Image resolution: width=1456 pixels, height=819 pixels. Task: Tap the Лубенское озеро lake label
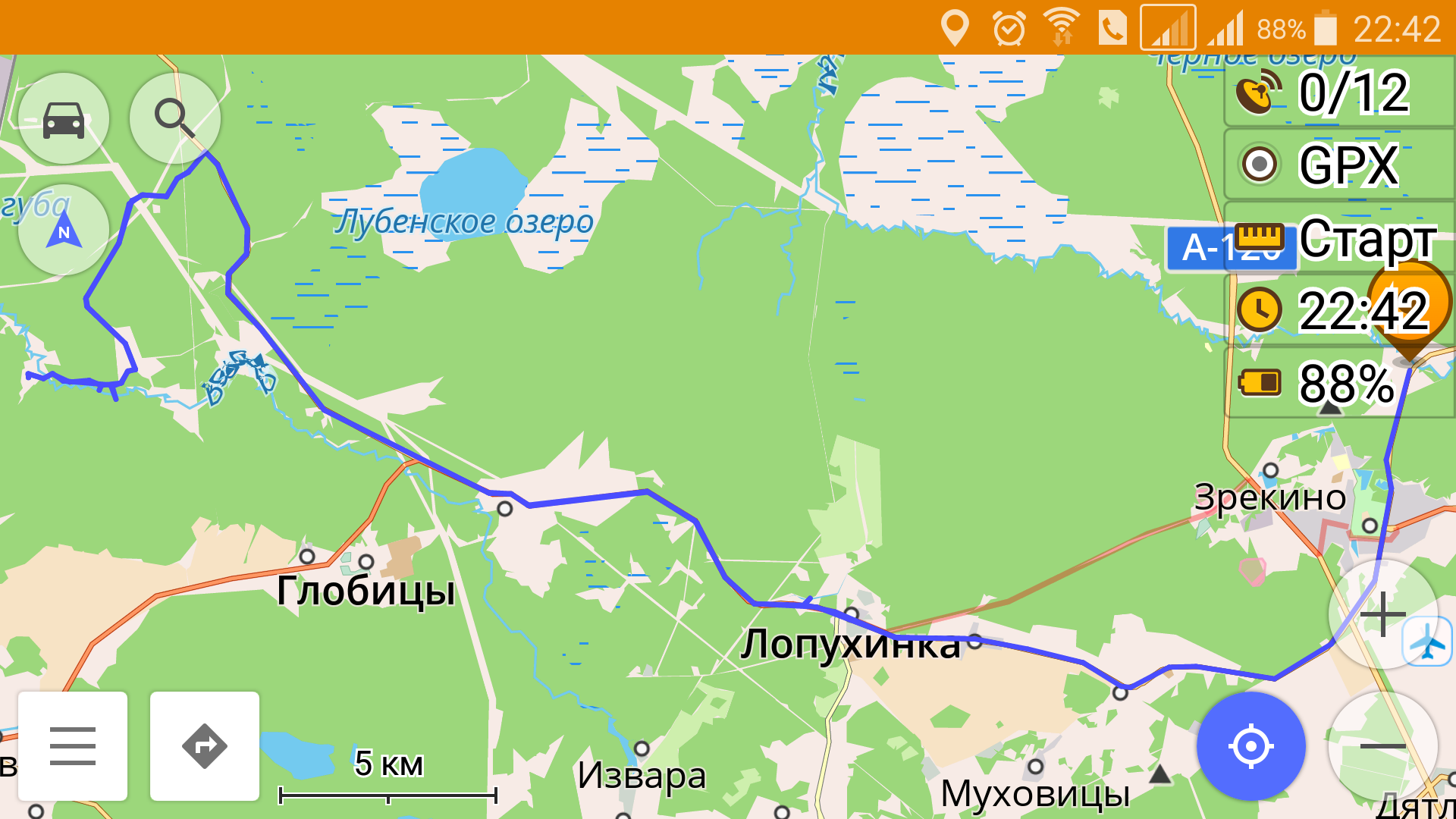click(x=464, y=222)
